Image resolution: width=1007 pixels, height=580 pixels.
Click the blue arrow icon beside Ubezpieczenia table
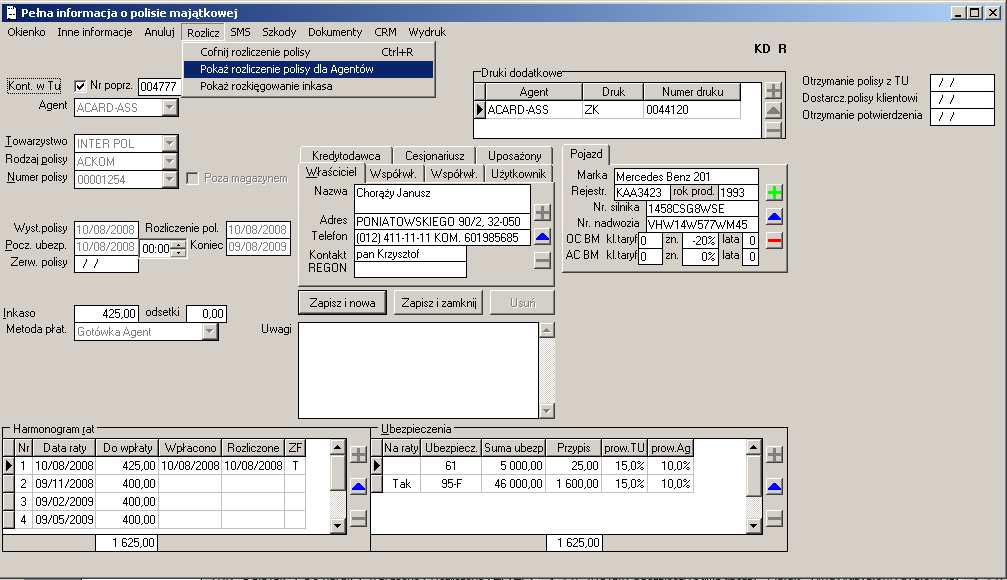(x=775, y=487)
